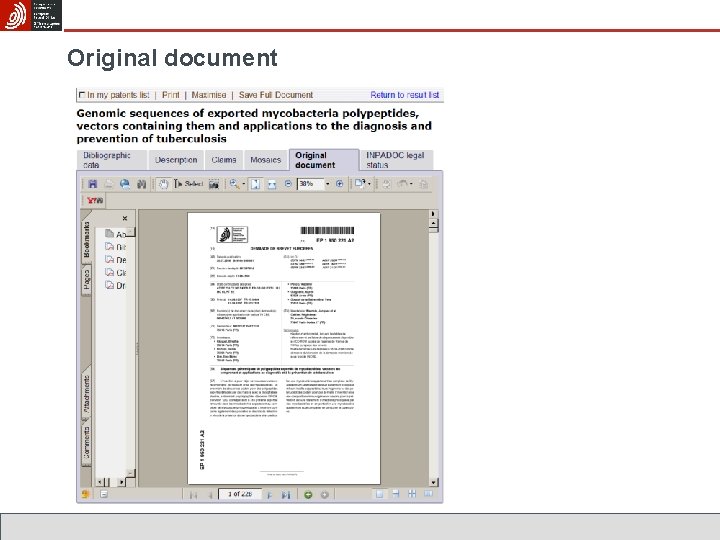The image size is (720, 540).
Task: Select the 'Ab' bookmark entry
Action: [115, 234]
